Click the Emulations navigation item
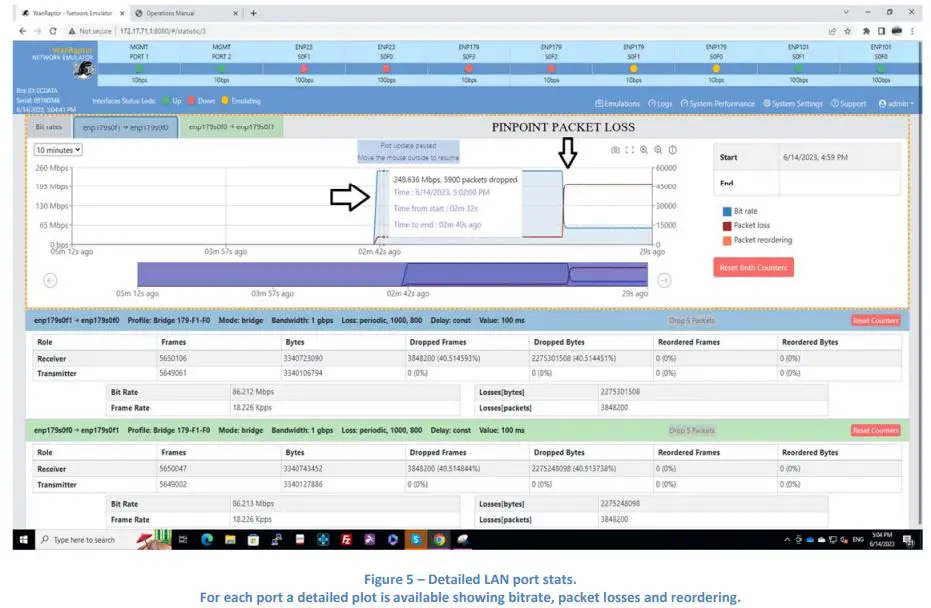The height and width of the screenshot is (608, 931). click(x=618, y=103)
